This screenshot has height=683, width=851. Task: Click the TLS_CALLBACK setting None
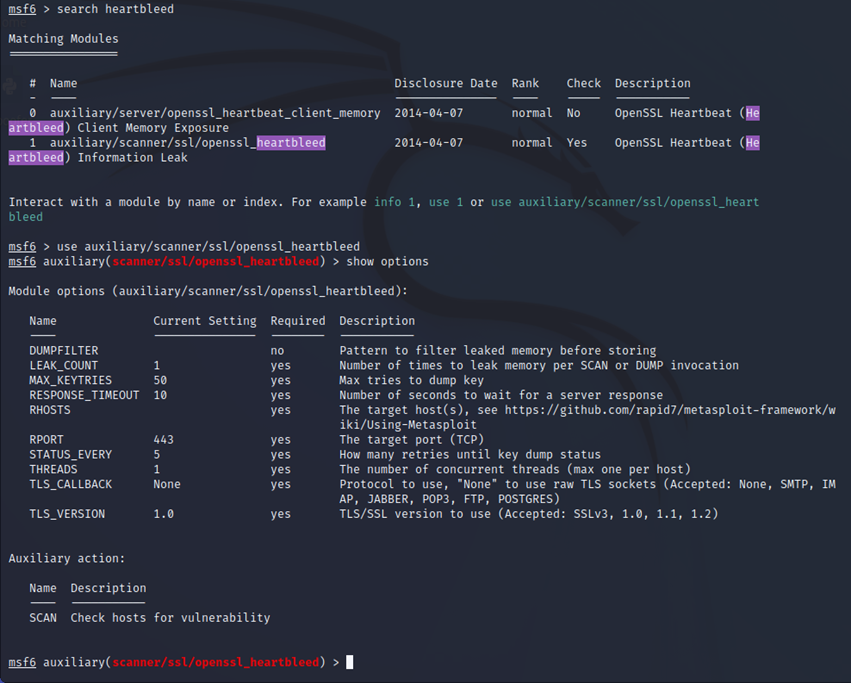click(167, 484)
